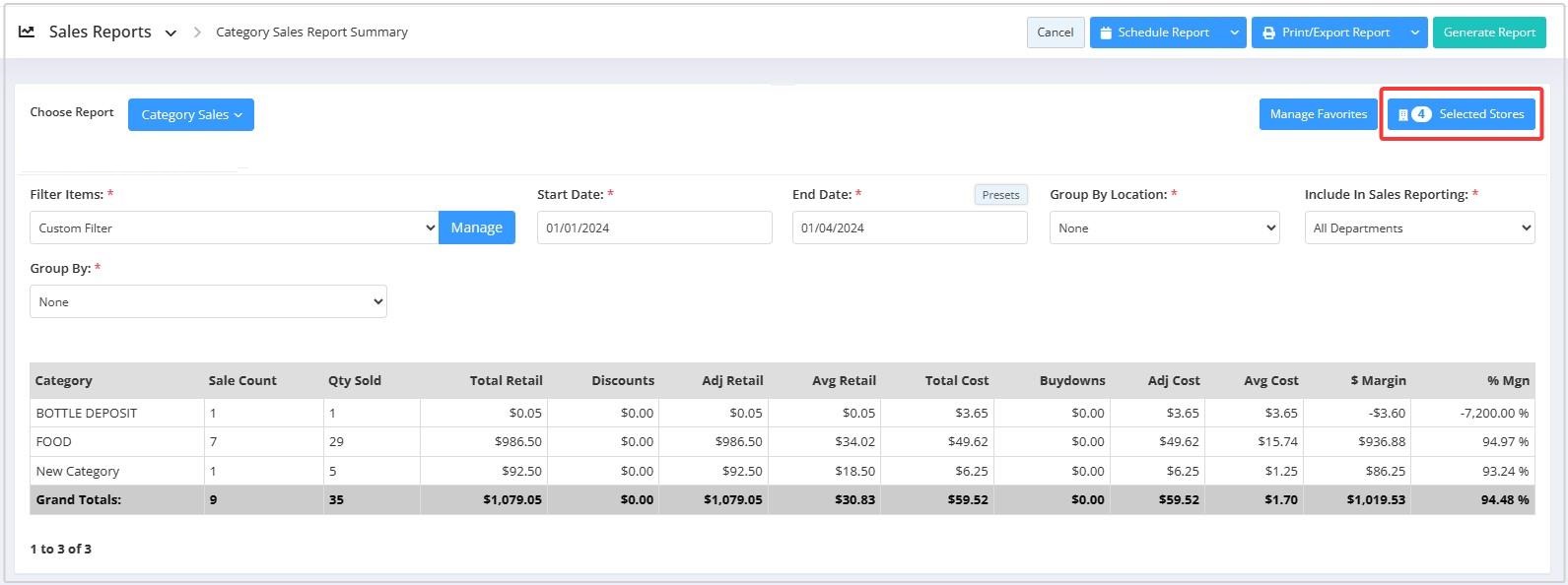This screenshot has width=1568, height=585.
Task: Click the 94.97 % margin value
Action: (x=1505, y=441)
